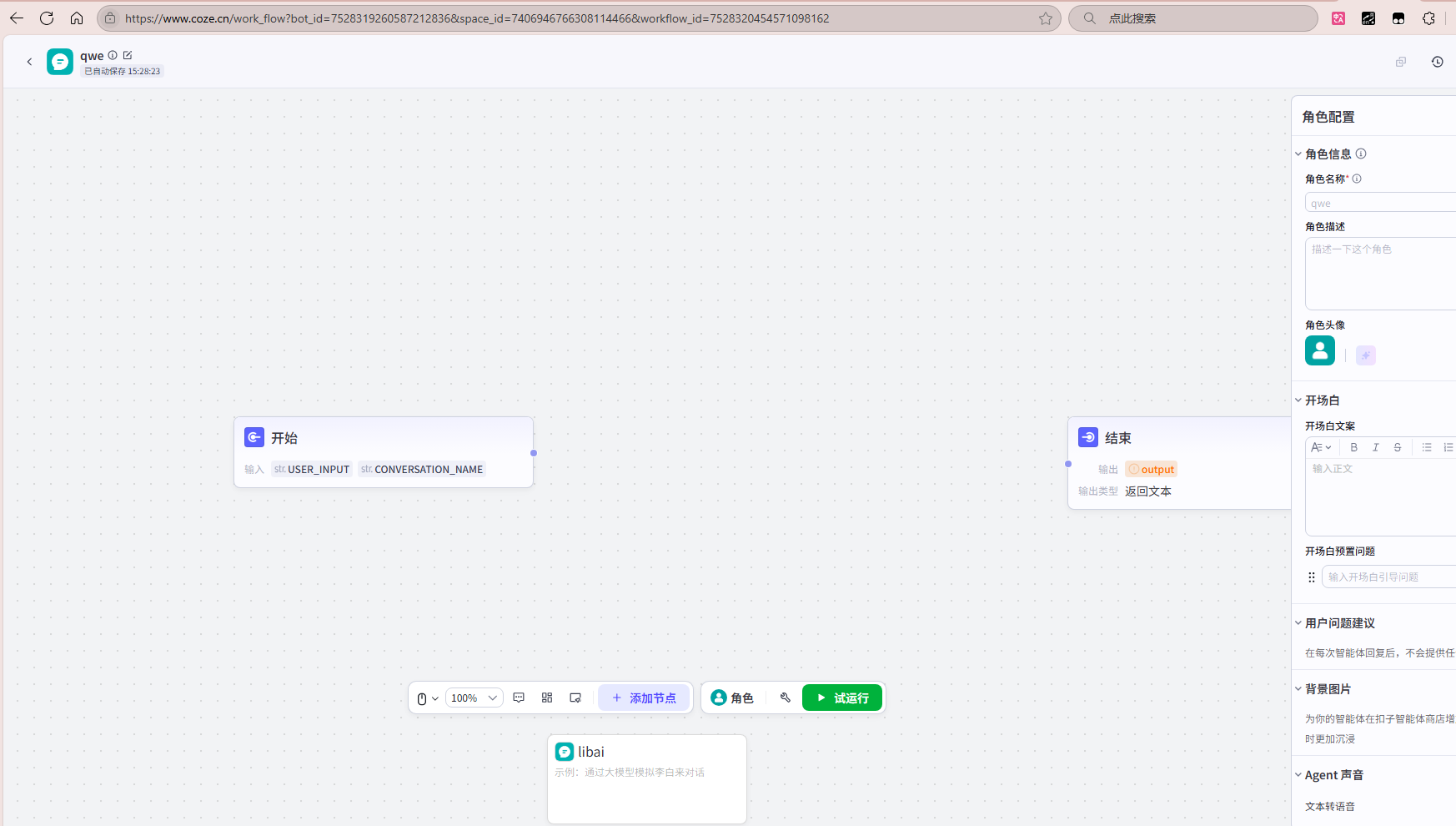
Task: Toggle italic in 开场白 editor
Action: tap(1375, 447)
